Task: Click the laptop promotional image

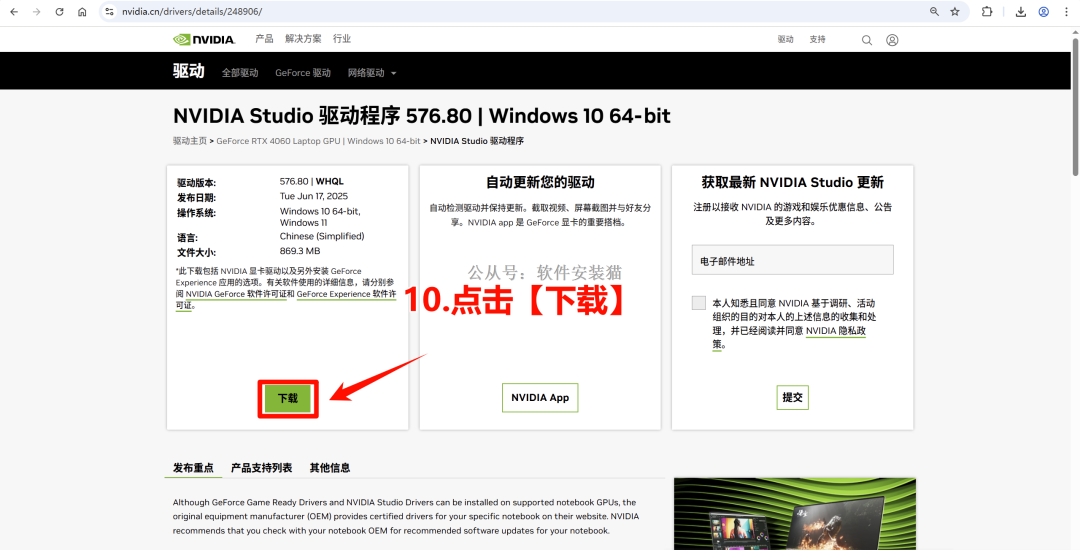Action: 795,514
